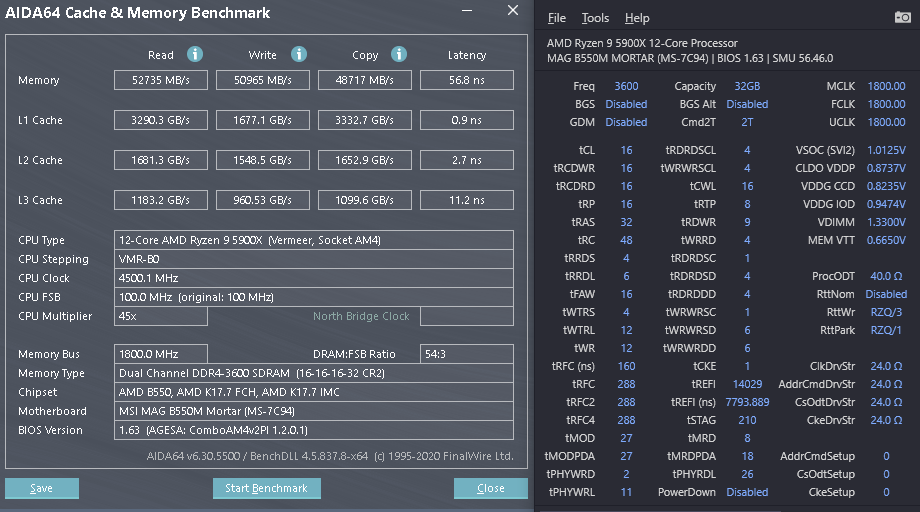Click the L1 Cache latency 0.9 ns
This screenshot has height=512, width=920.
[466, 120]
